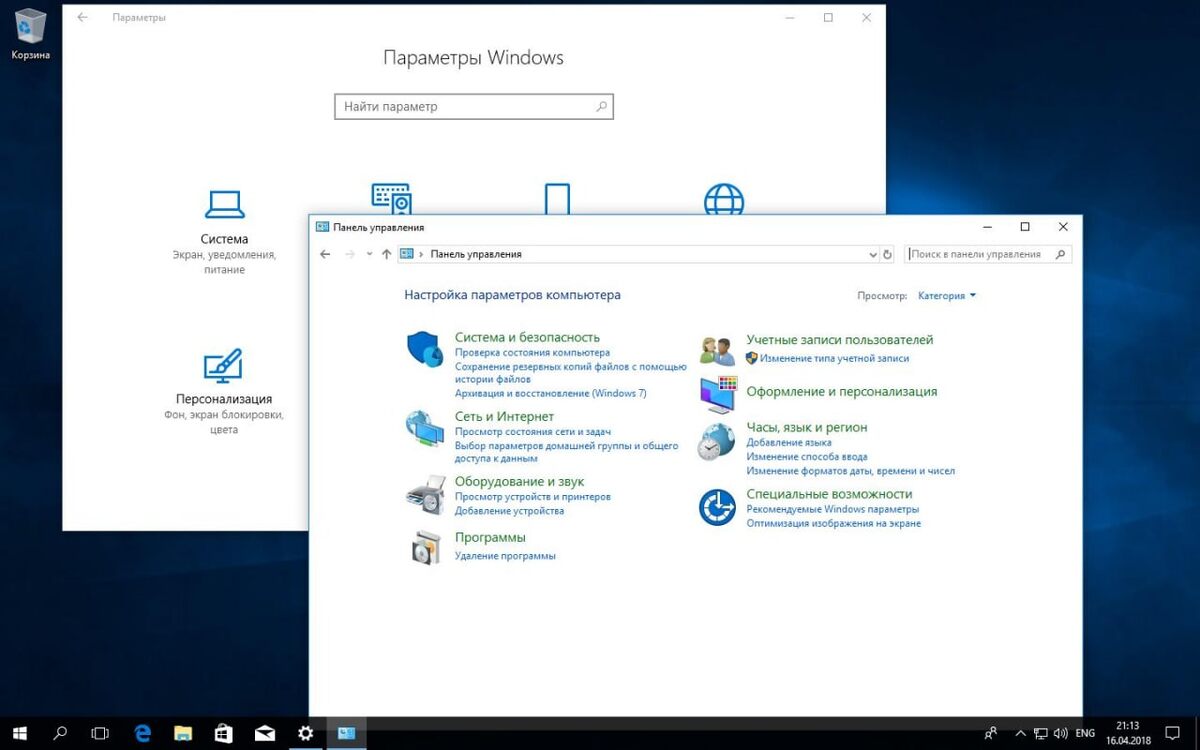Viewport: 1200px width, 750px height.
Task: Open the Учетные записи пользователей icon
Action: (x=717, y=351)
